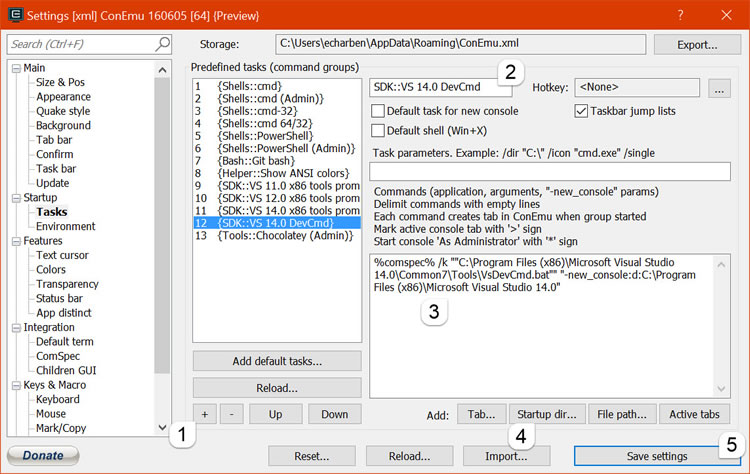
Task: Open Default term settings page
Action: click(x=65, y=342)
